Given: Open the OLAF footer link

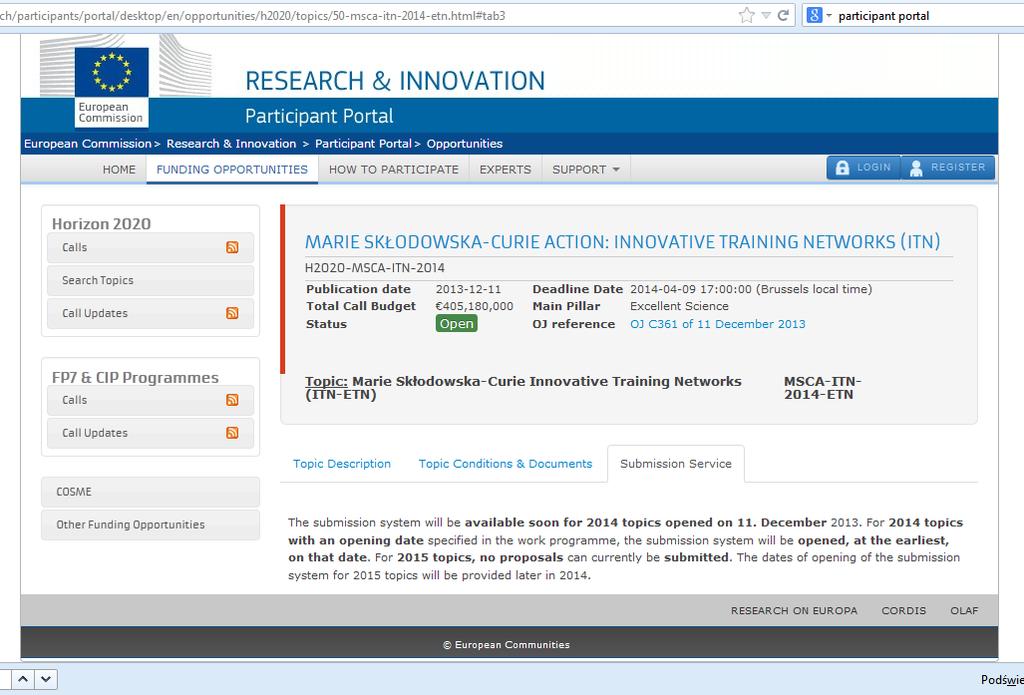Looking at the screenshot, I should point(964,611).
